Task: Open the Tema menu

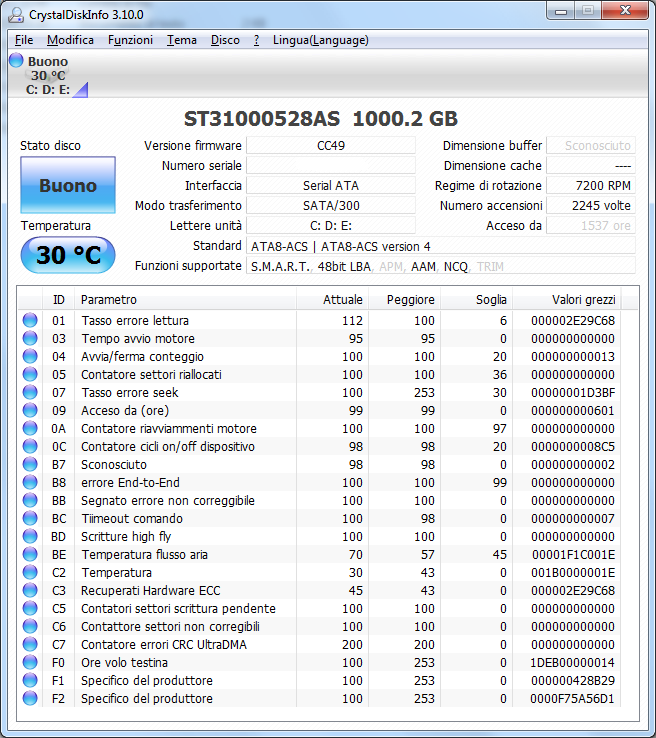Action: tap(182, 40)
